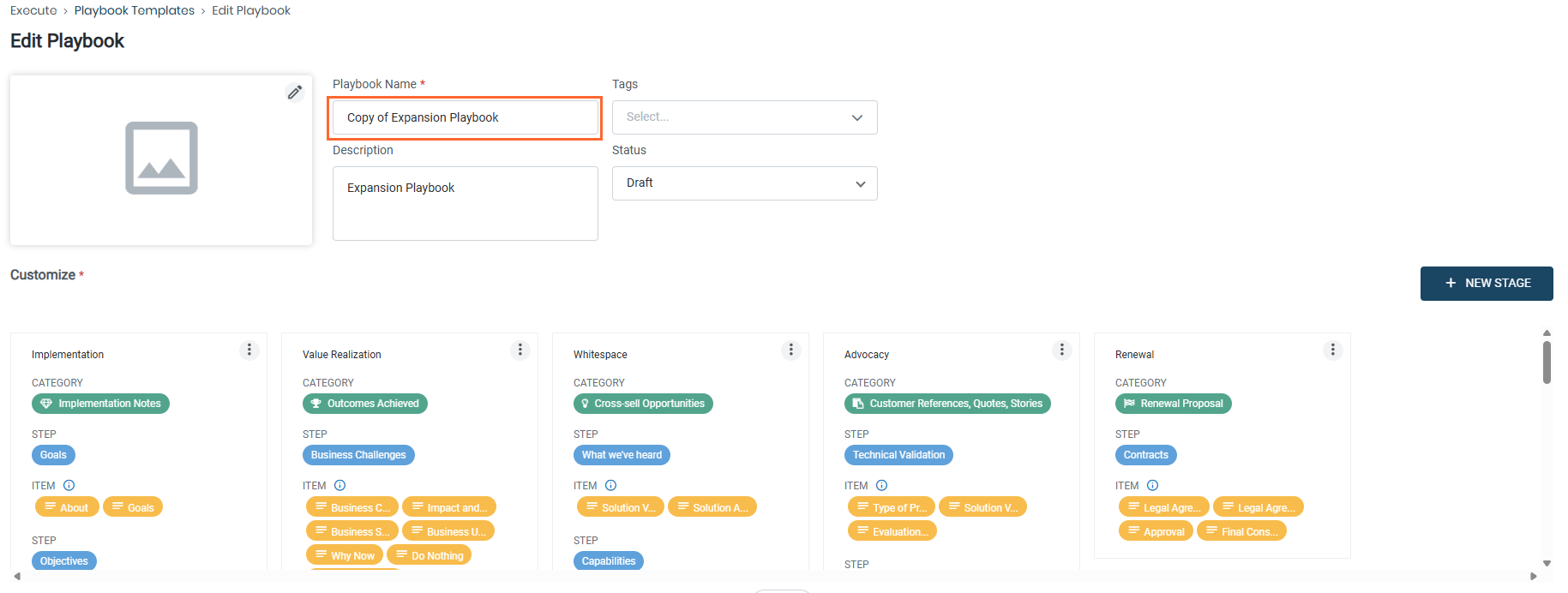Open Whitespace stage kebab menu
The height and width of the screenshot is (593, 1568).
point(791,350)
